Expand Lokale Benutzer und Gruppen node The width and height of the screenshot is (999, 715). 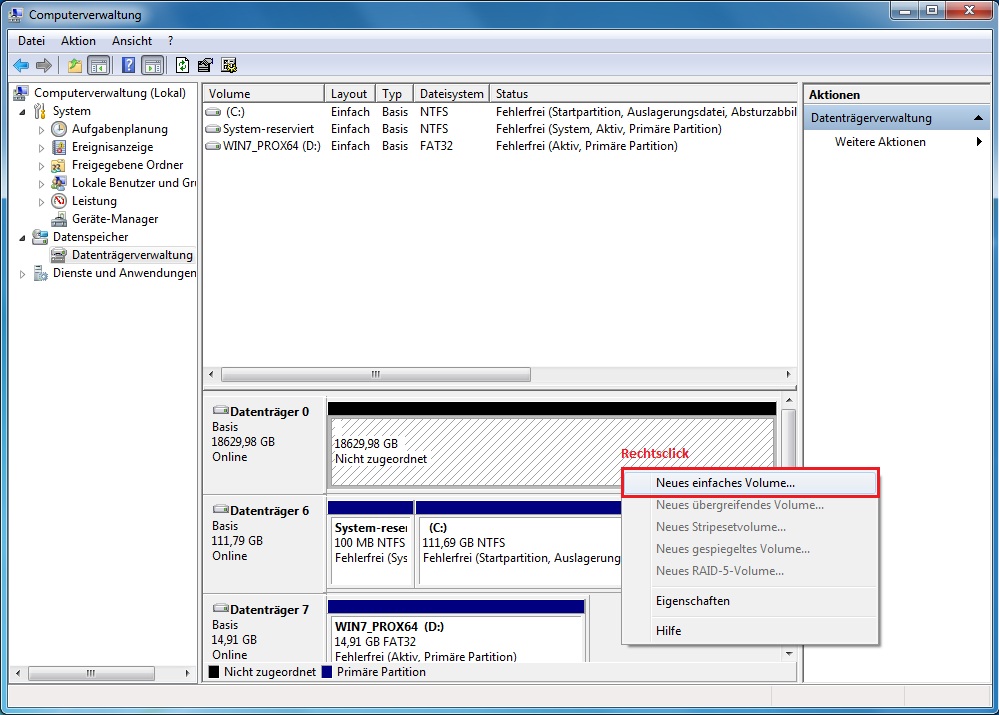coord(41,184)
